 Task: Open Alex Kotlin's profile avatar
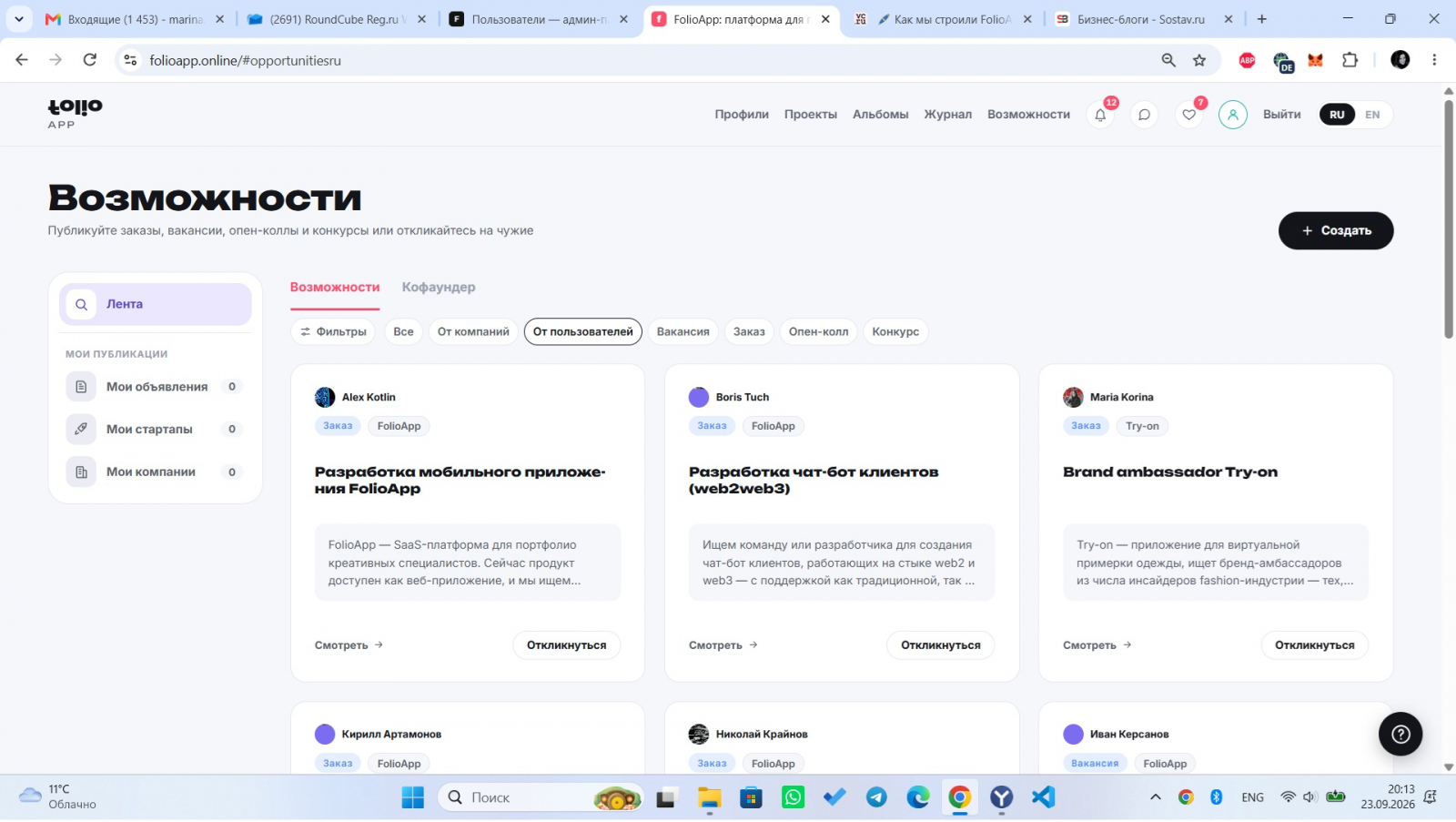(325, 398)
